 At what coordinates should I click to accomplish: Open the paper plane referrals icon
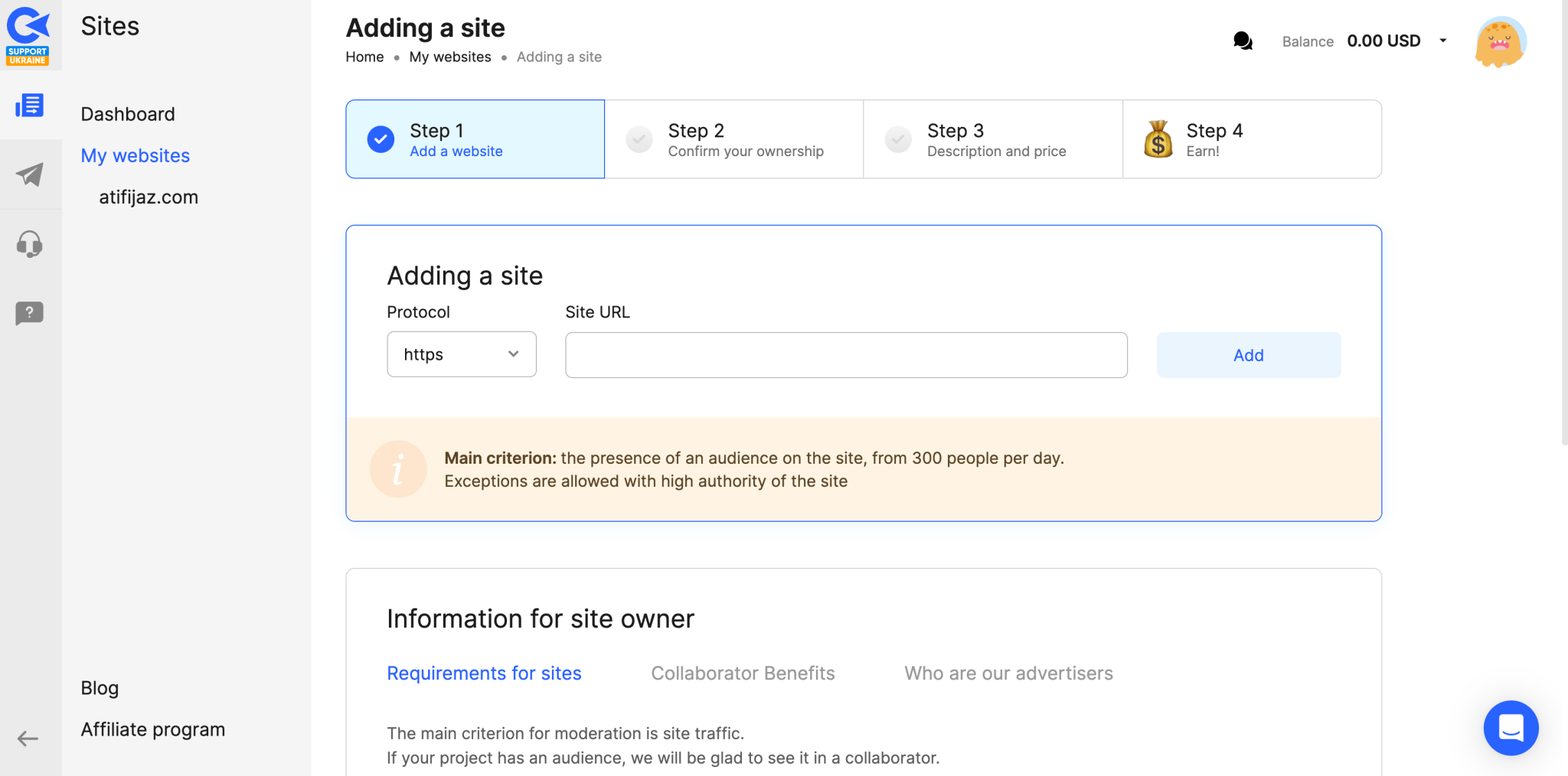coord(29,175)
